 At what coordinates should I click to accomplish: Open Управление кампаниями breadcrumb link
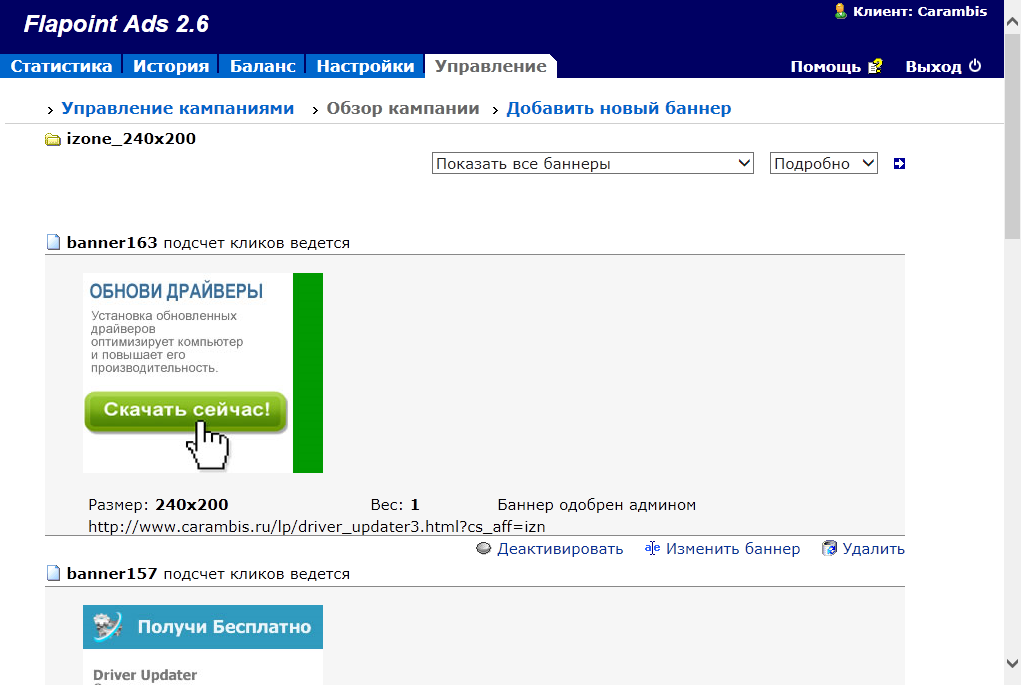coord(178,108)
